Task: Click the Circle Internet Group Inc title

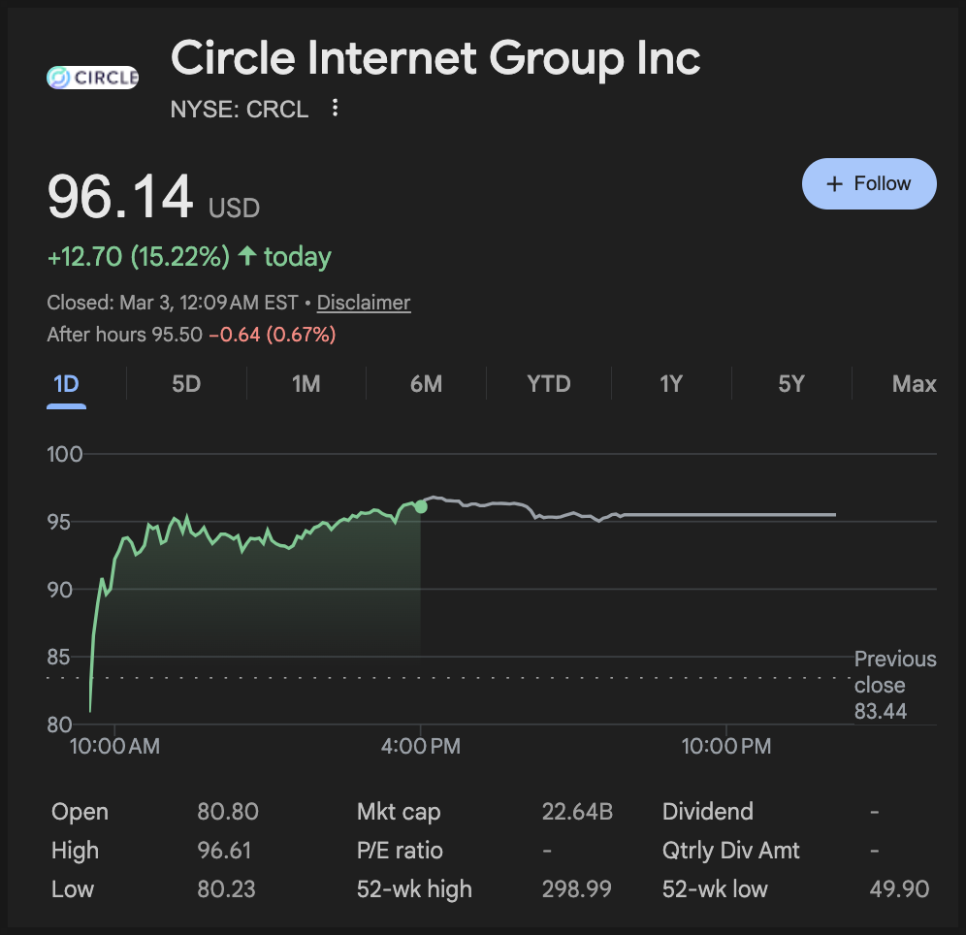Action: pos(435,59)
